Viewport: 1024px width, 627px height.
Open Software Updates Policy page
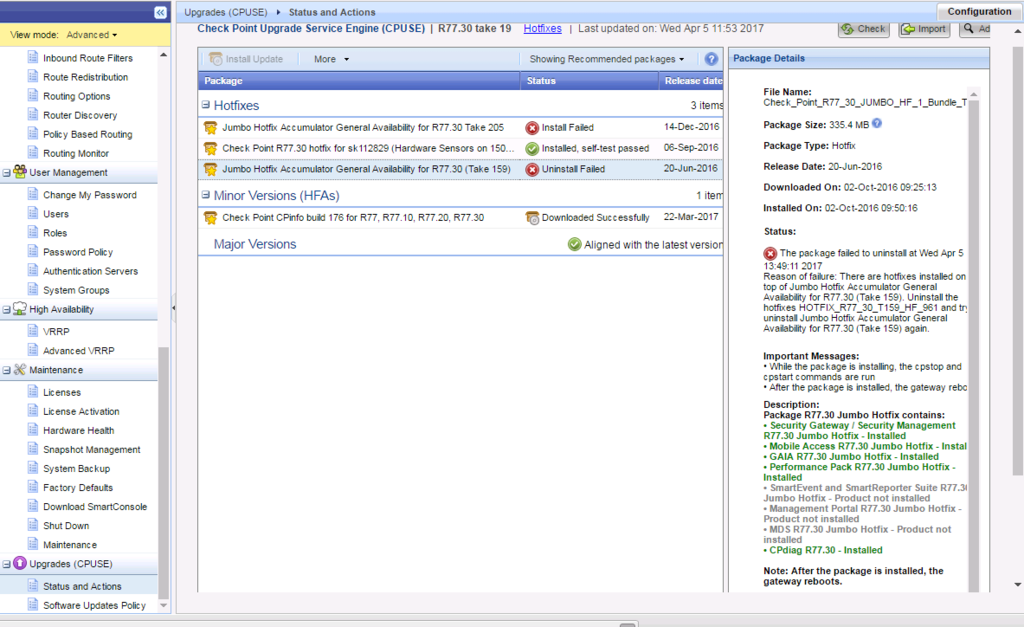point(94,605)
